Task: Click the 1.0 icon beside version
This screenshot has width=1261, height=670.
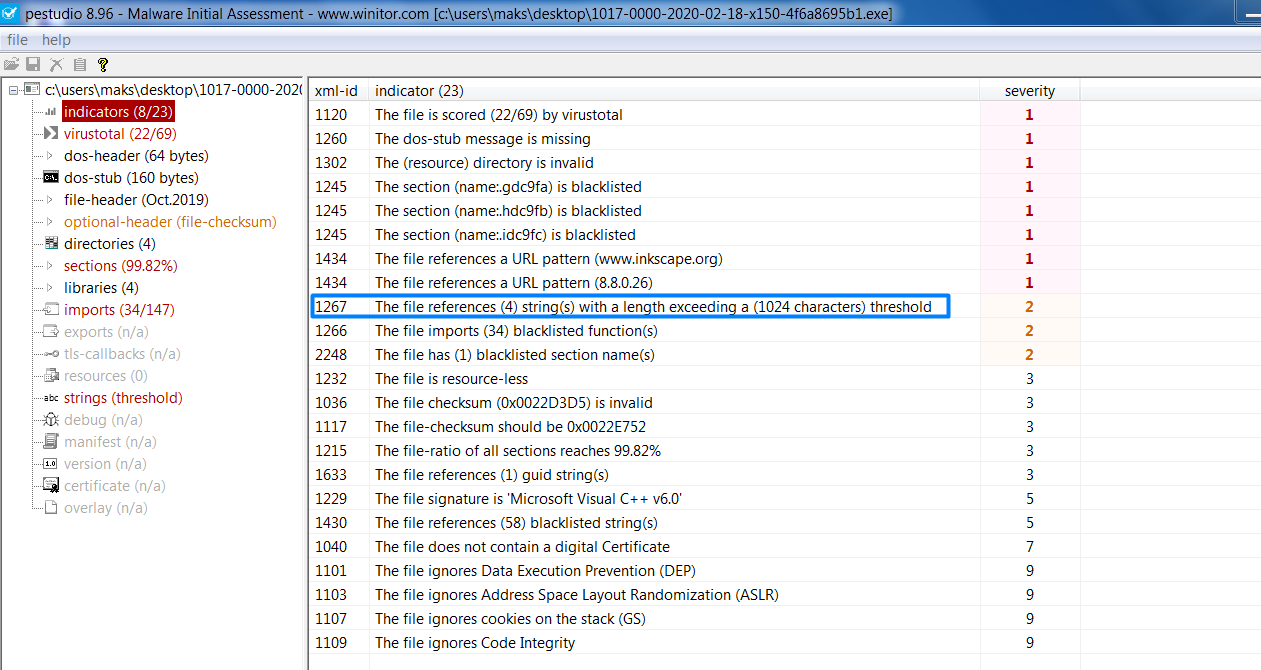Action: pos(50,464)
